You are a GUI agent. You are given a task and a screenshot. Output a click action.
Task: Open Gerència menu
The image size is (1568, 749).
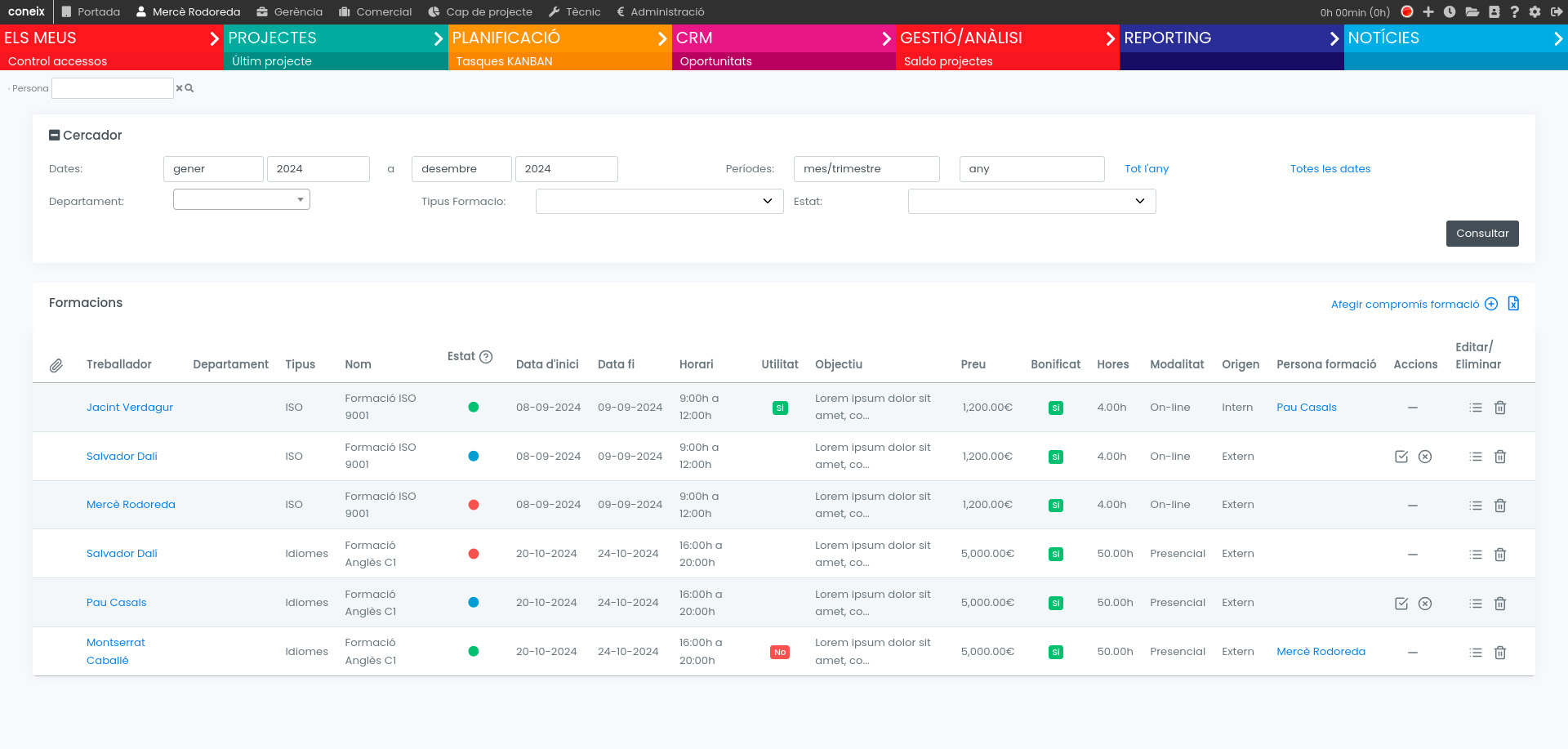pyautogui.click(x=290, y=11)
